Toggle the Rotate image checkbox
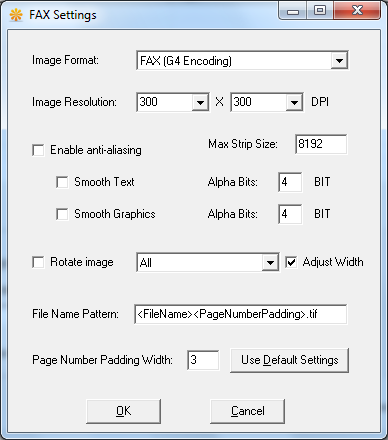Image resolution: width=388 pixels, height=440 pixels. click(38, 262)
